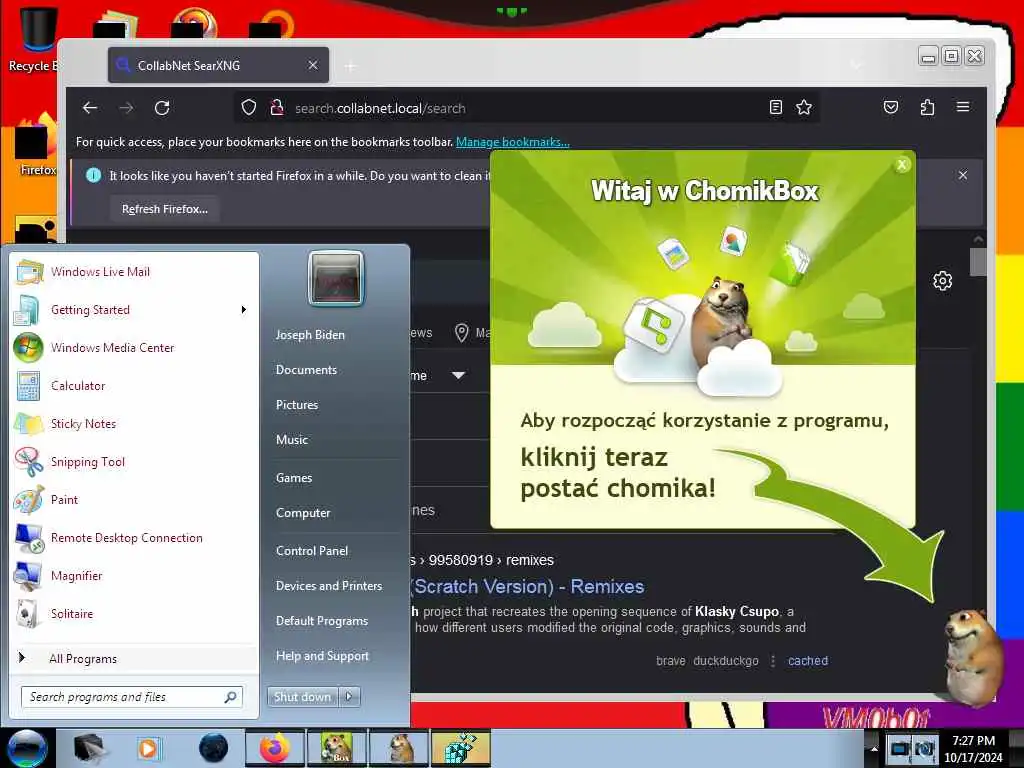Open Games in the Start menu
The height and width of the screenshot is (768, 1024).
point(294,478)
